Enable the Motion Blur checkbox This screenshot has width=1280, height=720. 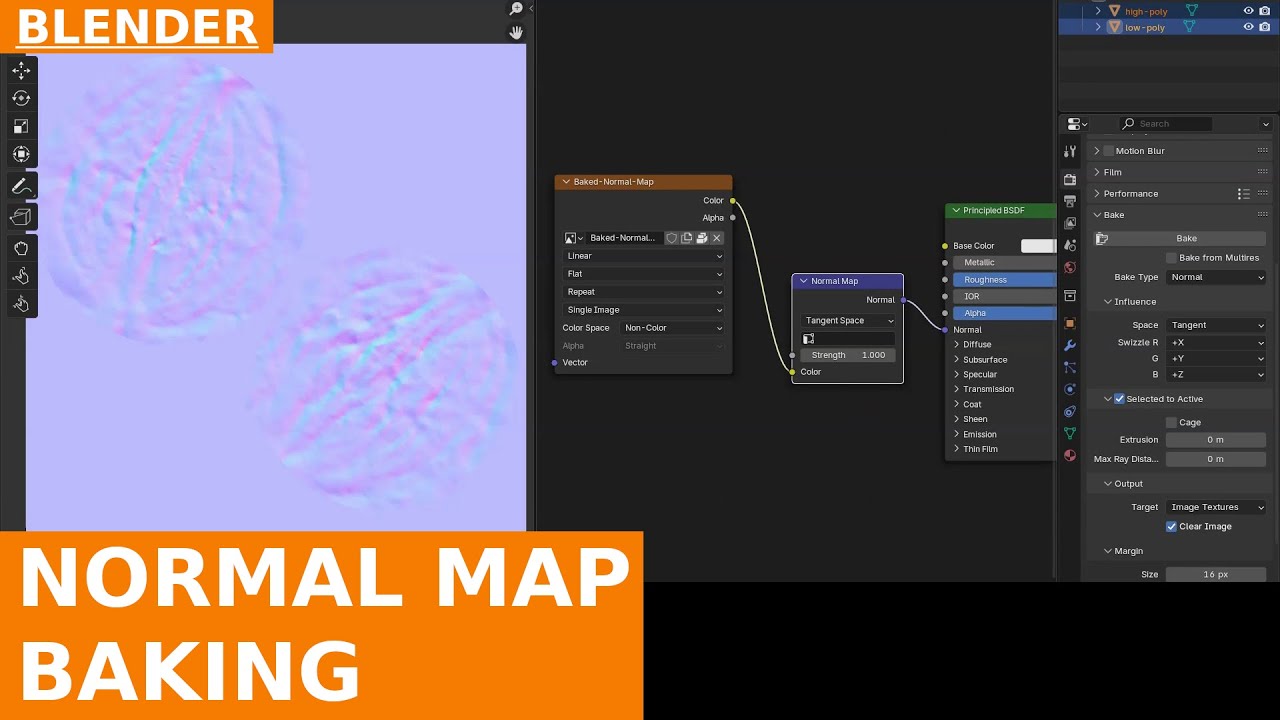pyautogui.click(x=1108, y=151)
